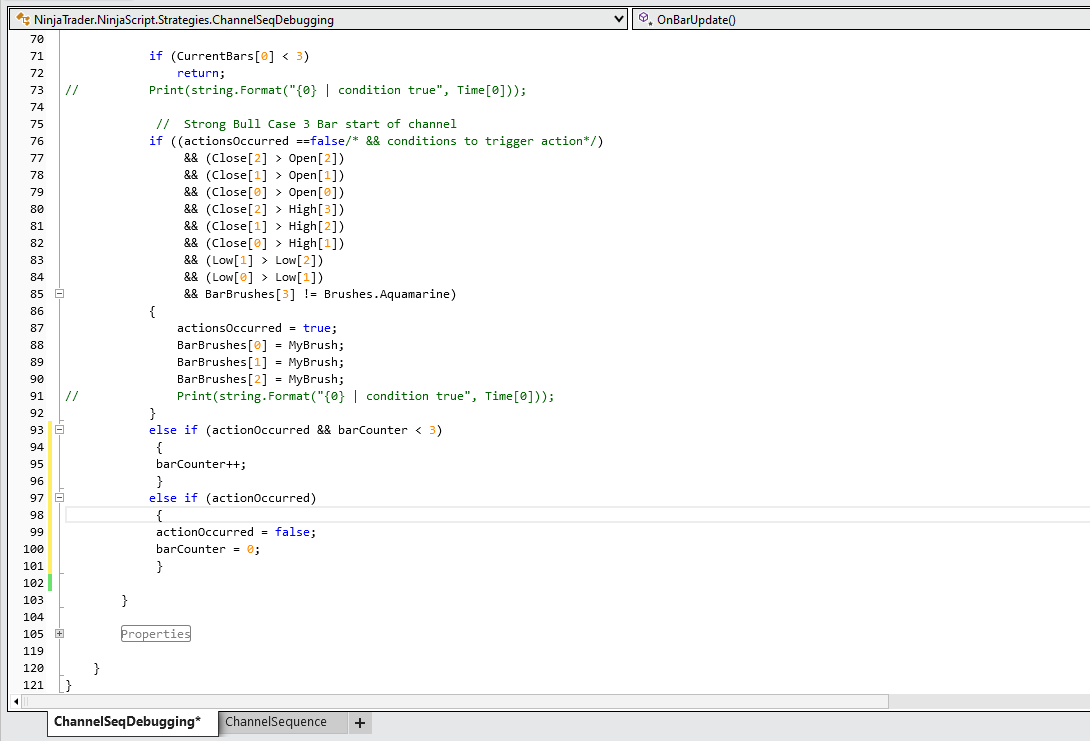Click the class icon beside NinjaTrader.NinjaScript.Strategies
1090x741 pixels.
click(x=23, y=19)
